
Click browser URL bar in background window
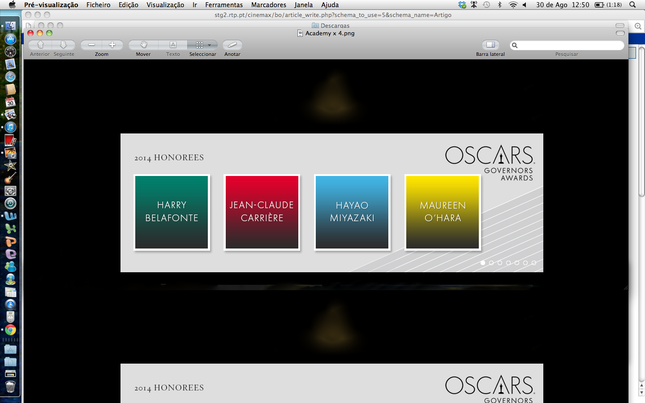(x=333, y=15)
